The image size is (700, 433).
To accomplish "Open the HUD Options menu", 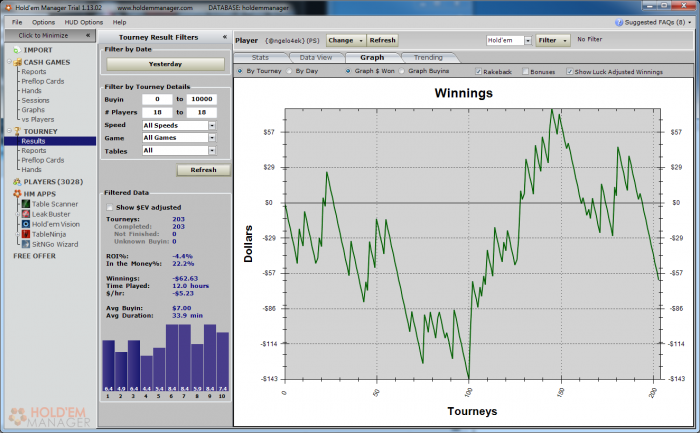I will pyautogui.click(x=83, y=22).
